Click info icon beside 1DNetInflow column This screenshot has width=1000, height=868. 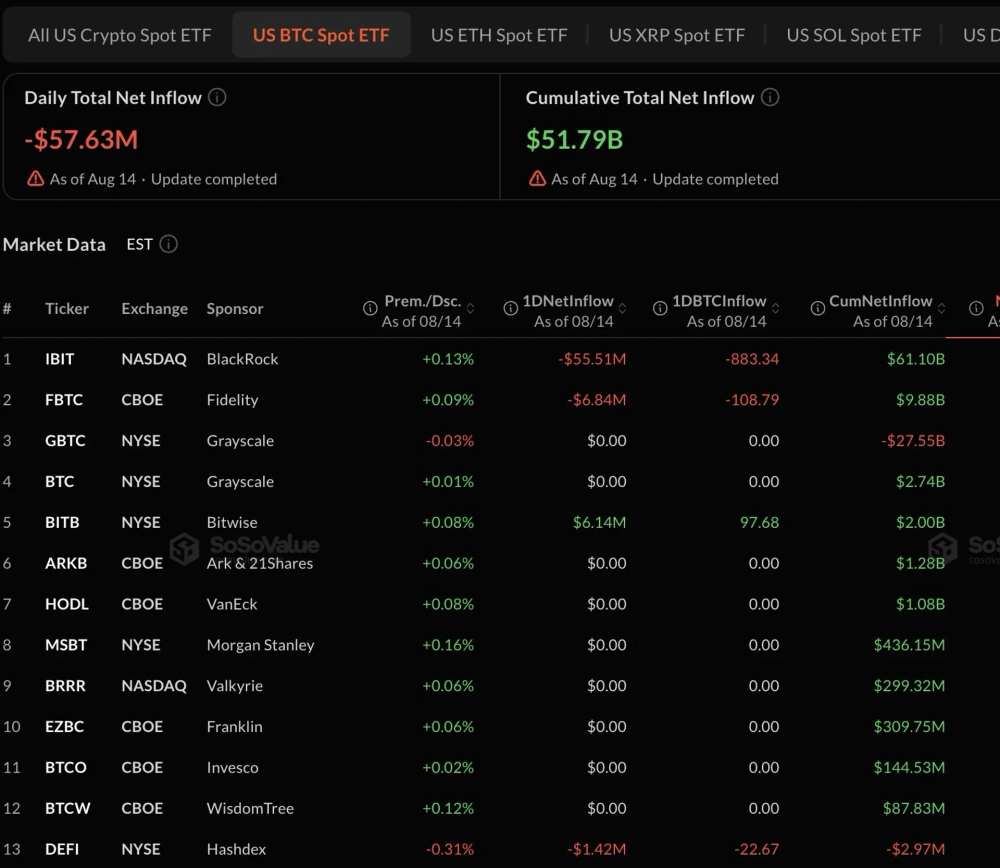coord(510,309)
